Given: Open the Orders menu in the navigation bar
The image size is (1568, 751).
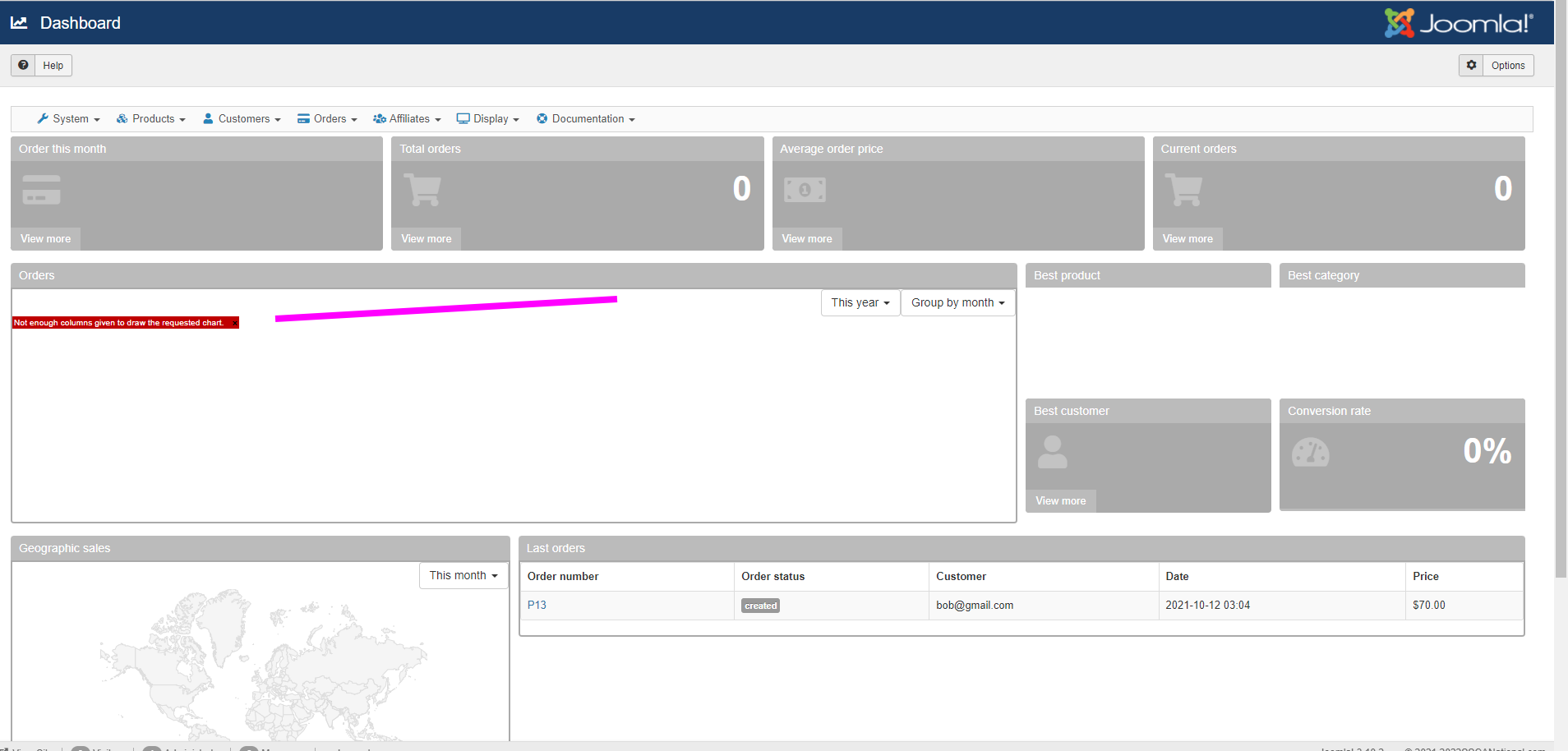Looking at the screenshot, I should [x=328, y=119].
